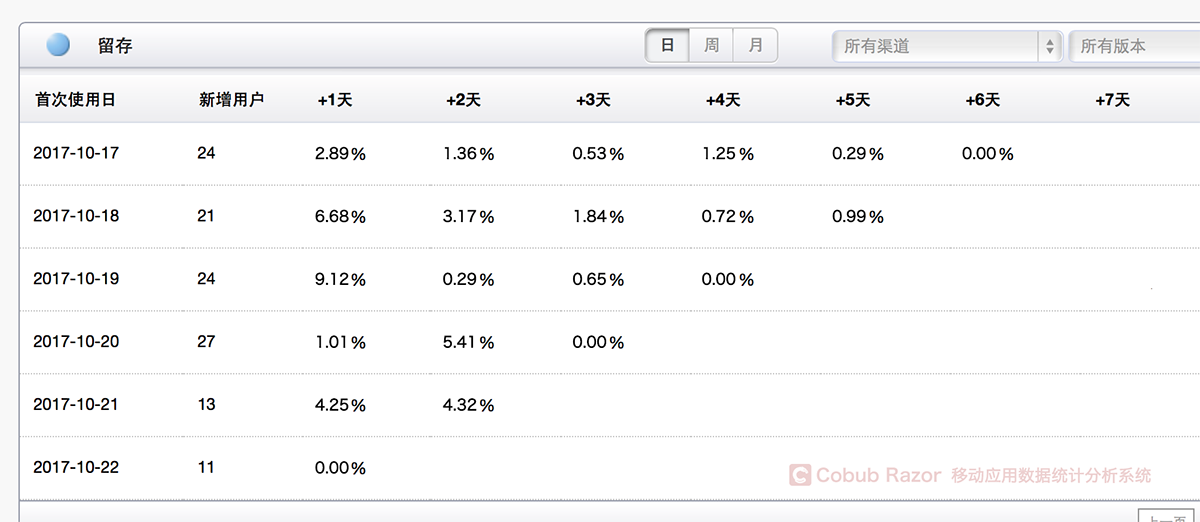Click the 9.12% retention cell

[x=340, y=280]
